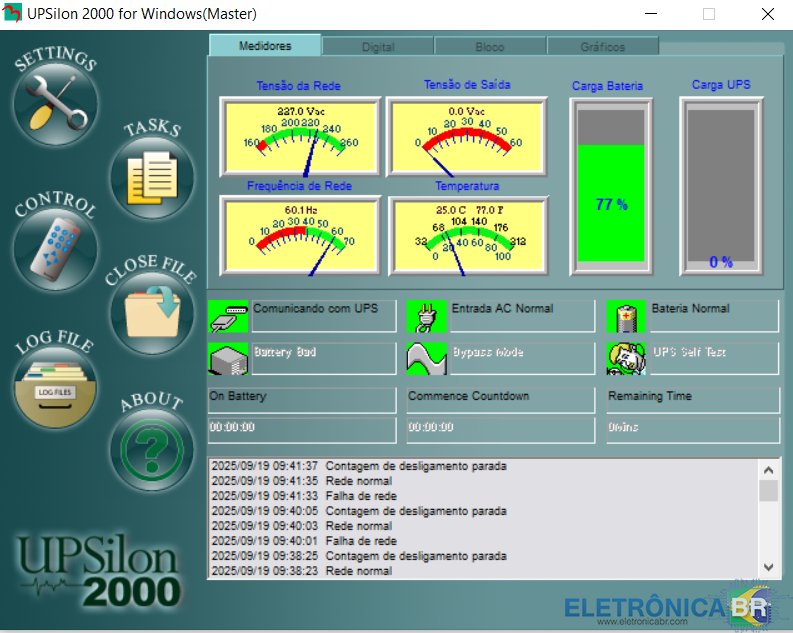Image resolution: width=793 pixels, height=633 pixels.
Task: Click the Carga Bateria green level bar
Action: point(611,205)
